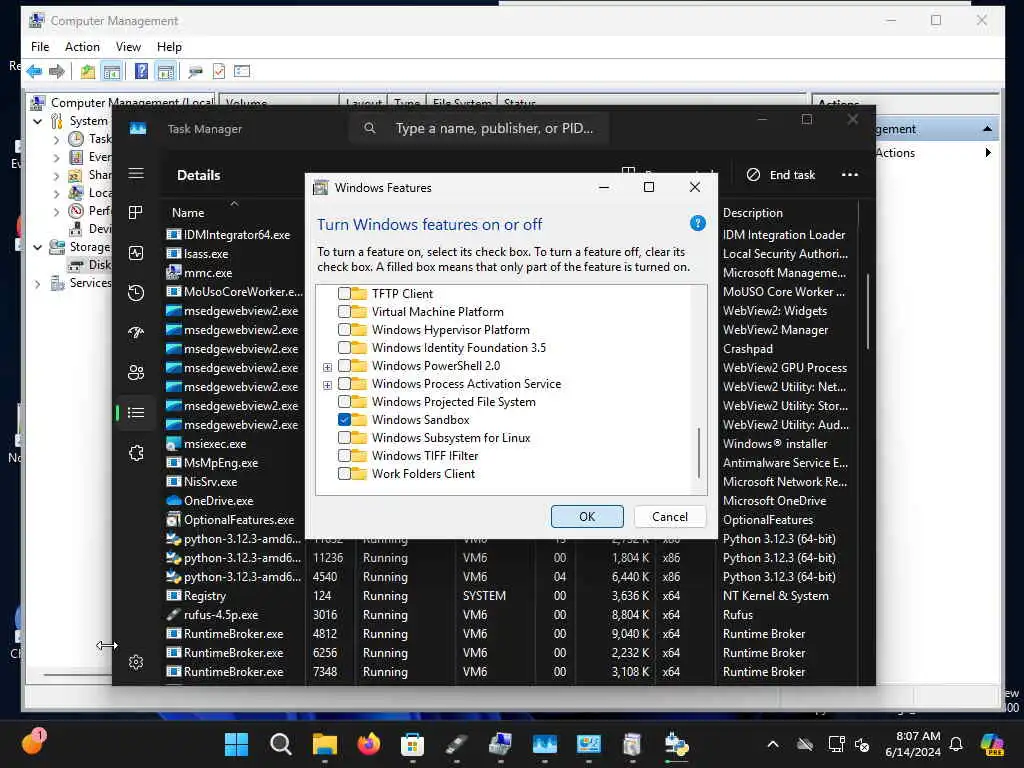Open File Explorer from taskbar

coord(325,744)
